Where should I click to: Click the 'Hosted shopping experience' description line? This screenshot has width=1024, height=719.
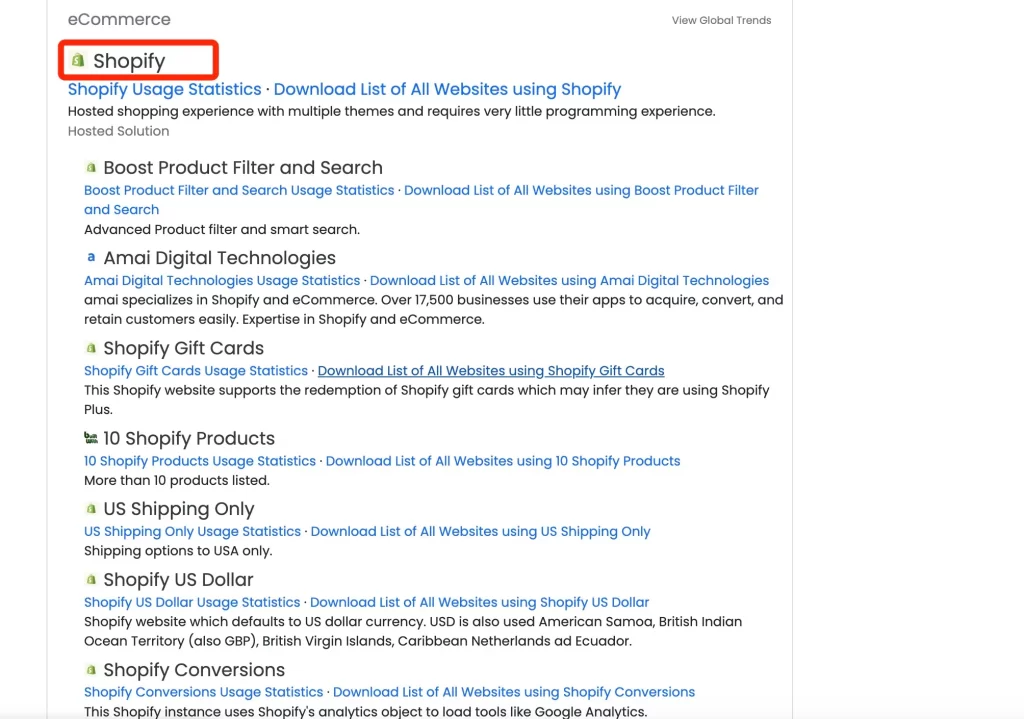pos(392,111)
